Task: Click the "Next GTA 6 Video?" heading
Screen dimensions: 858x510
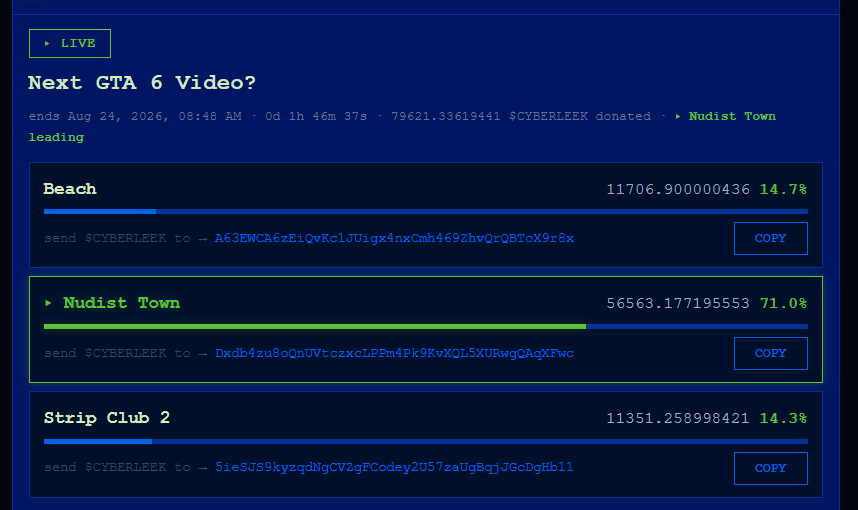Action: coord(142,83)
